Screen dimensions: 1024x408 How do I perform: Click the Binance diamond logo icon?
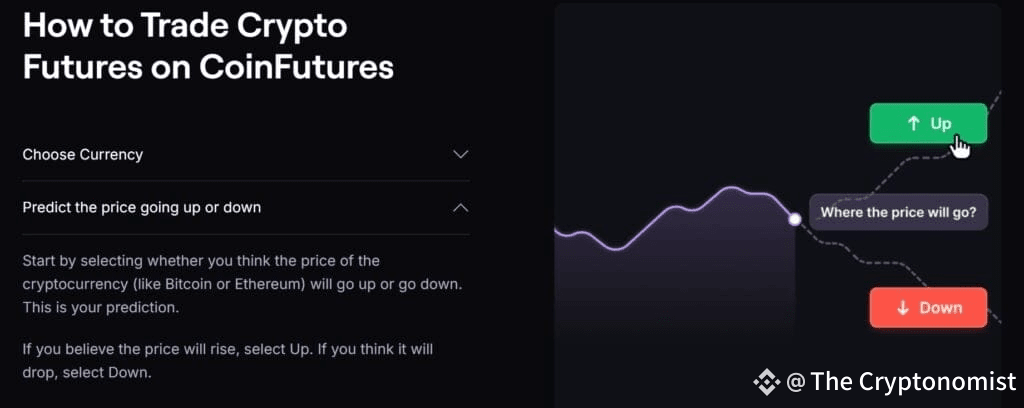[767, 381]
